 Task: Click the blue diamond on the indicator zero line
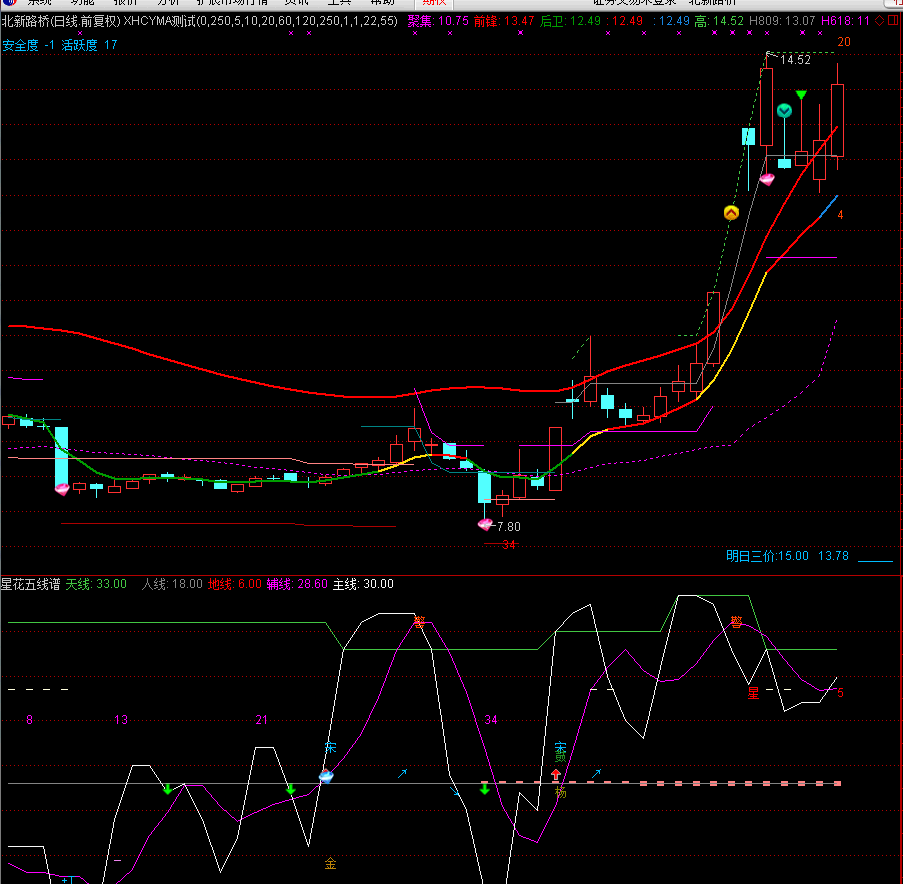pos(326,776)
